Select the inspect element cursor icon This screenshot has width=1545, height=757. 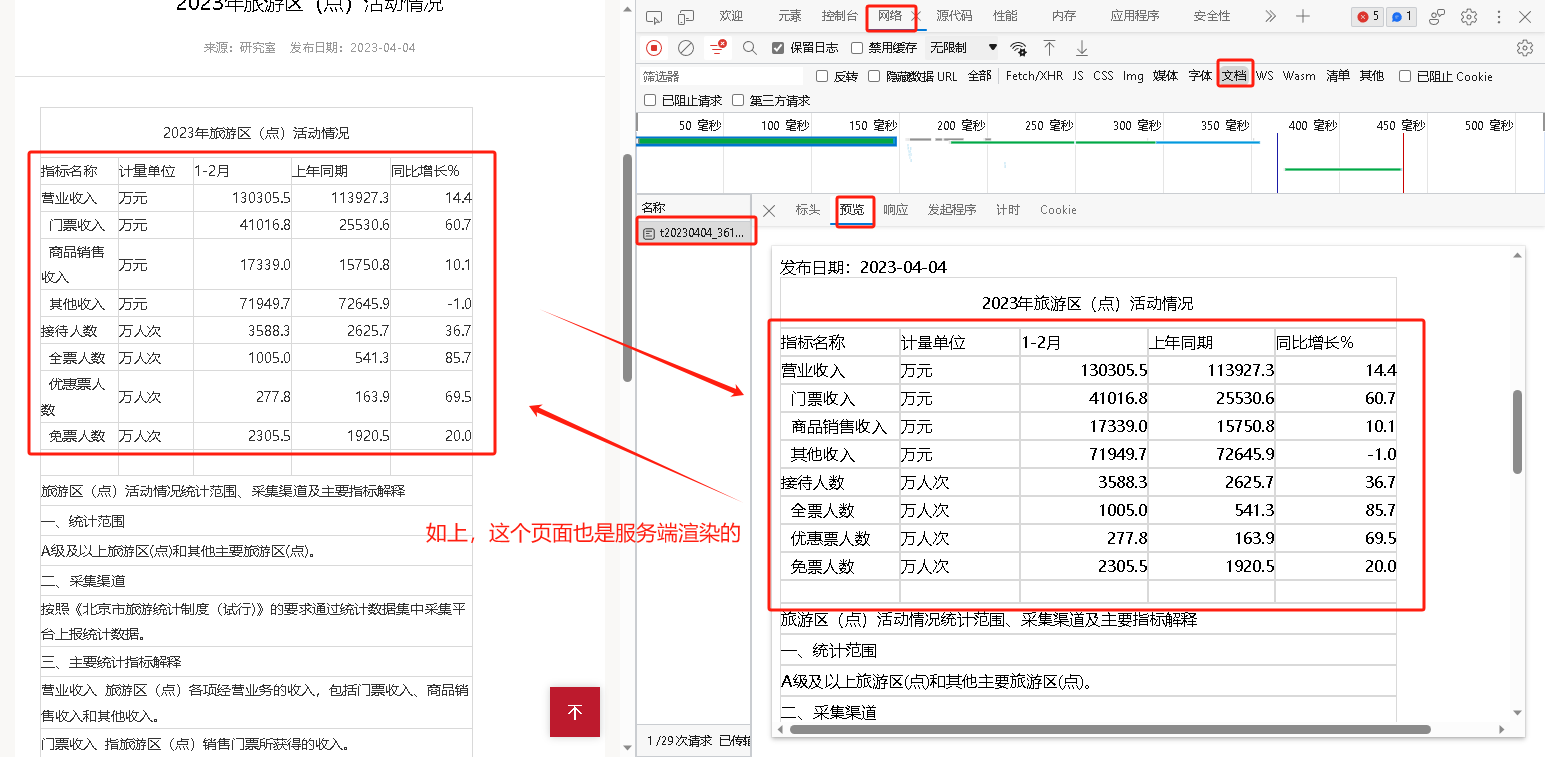tap(654, 16)
